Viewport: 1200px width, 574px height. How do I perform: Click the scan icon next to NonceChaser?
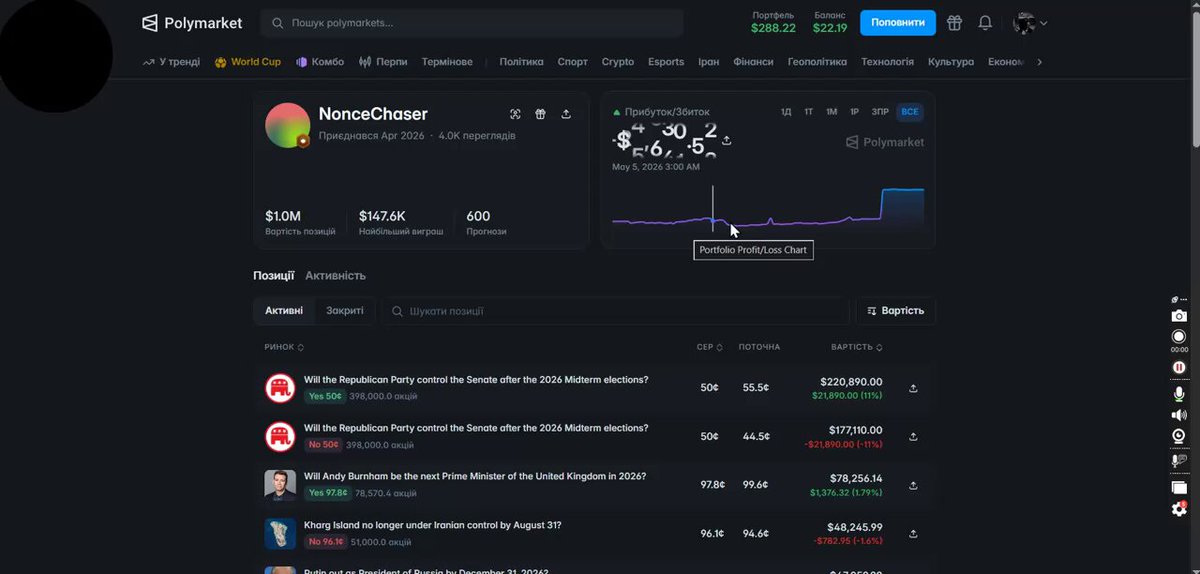(x=515, y=114)
